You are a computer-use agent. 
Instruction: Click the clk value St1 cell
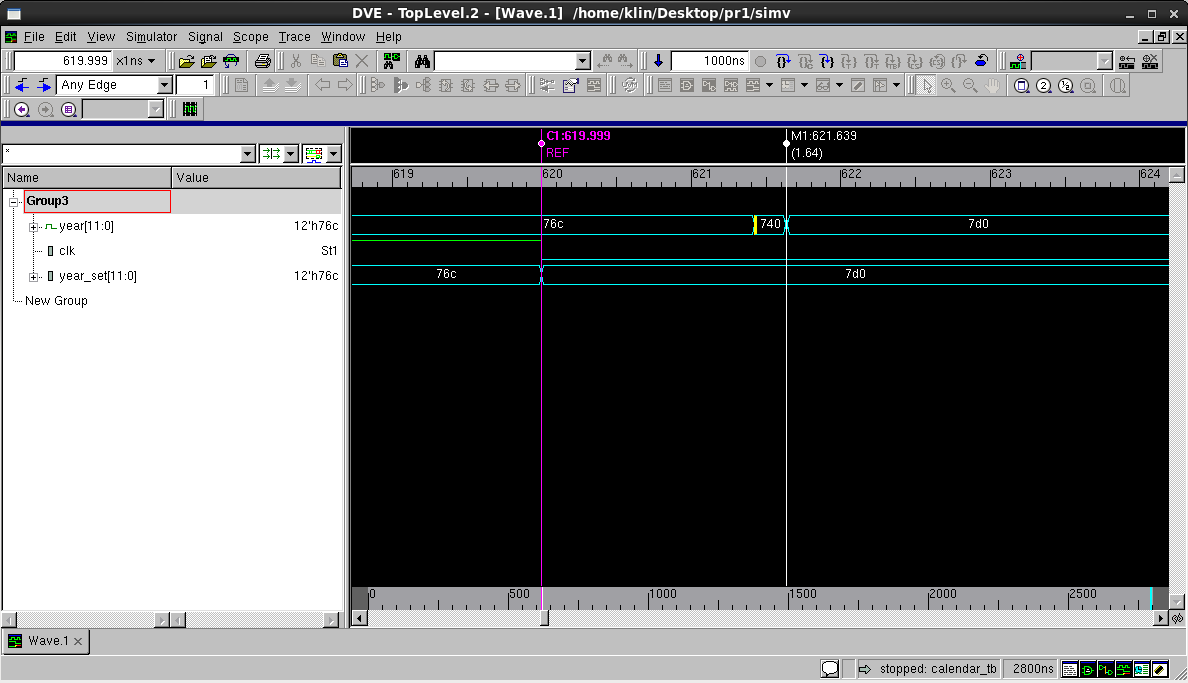329,251
